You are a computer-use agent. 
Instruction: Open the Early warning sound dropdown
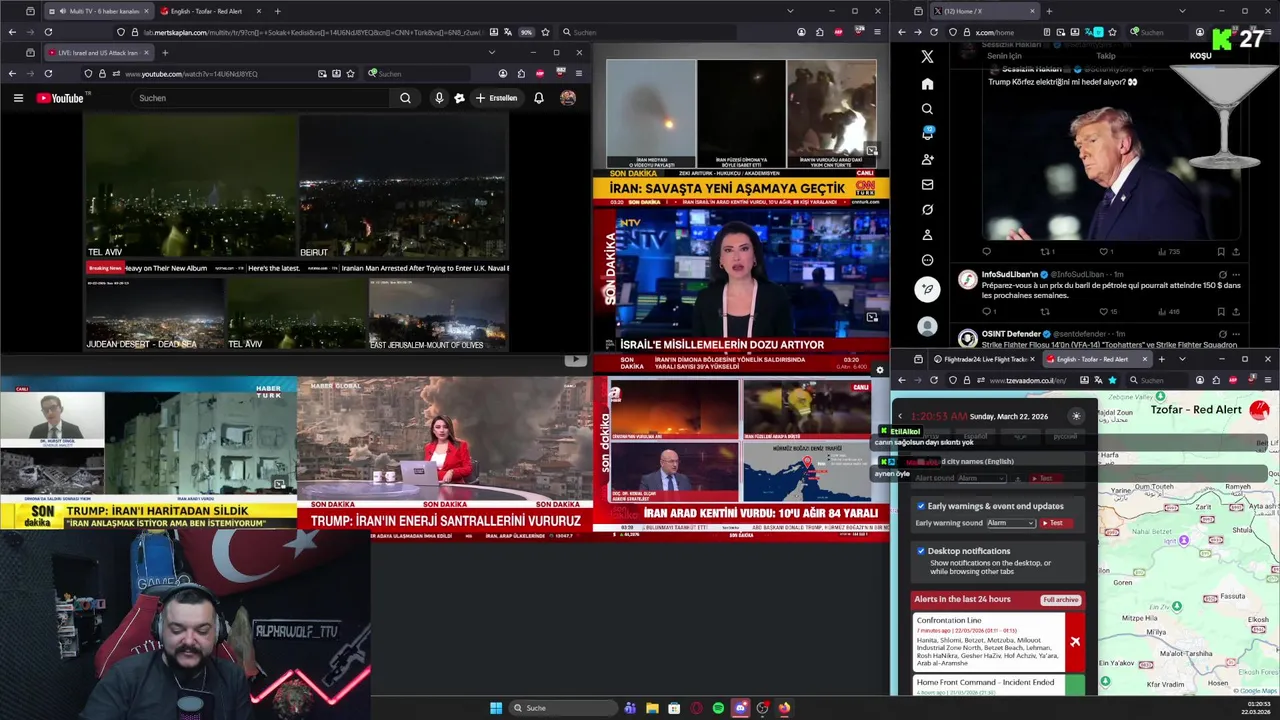pyautogui.click(x=1011, y=523)
